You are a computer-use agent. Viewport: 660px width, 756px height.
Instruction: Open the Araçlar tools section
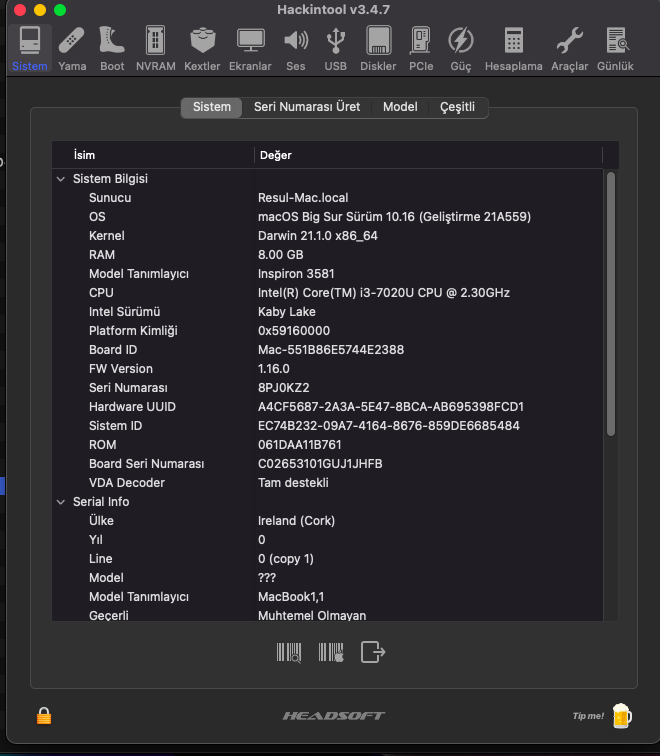[569, 49]
